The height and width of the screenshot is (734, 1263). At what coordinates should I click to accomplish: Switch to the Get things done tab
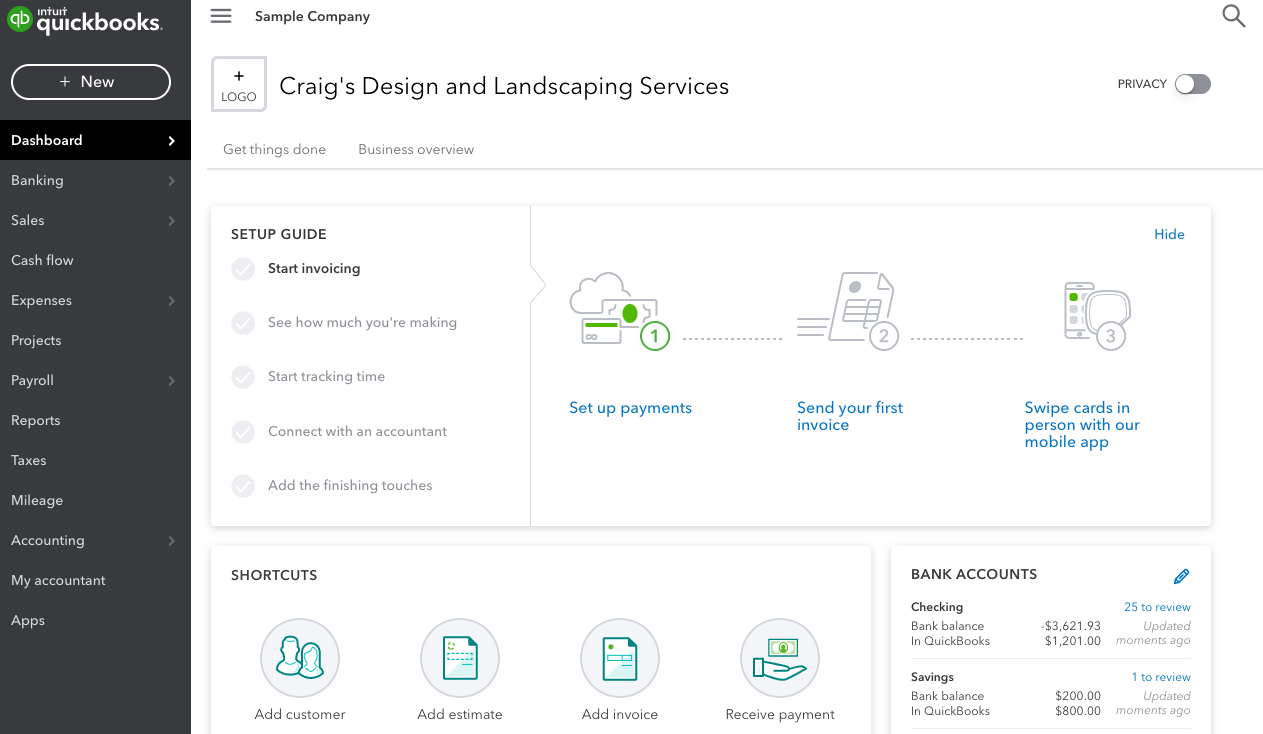click(274, 149)
